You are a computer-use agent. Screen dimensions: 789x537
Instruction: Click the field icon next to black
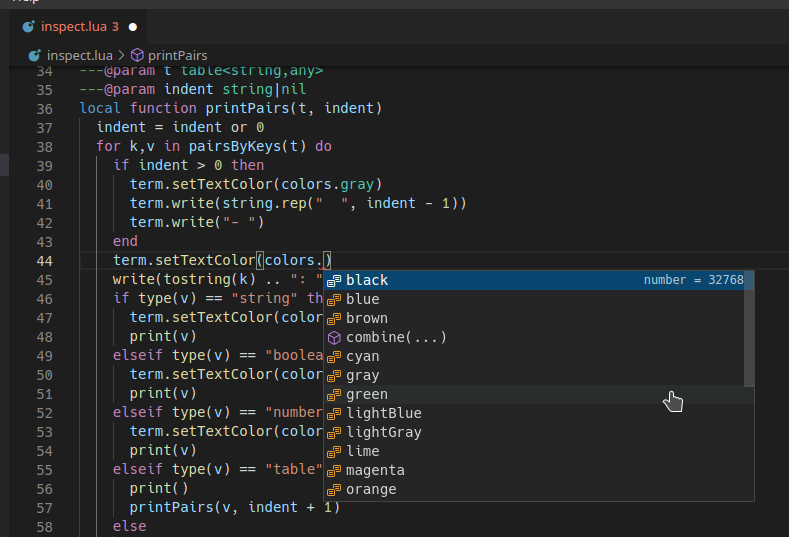coord(334,281)
